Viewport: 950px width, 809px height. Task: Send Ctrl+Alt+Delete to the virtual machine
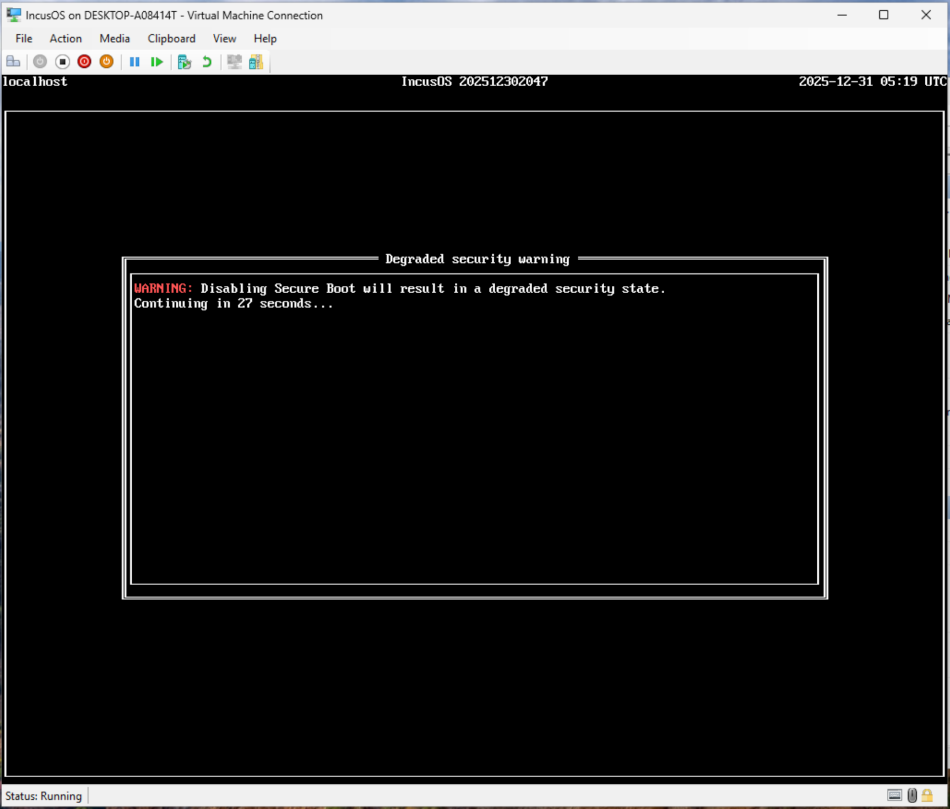[x=13, y=61]
